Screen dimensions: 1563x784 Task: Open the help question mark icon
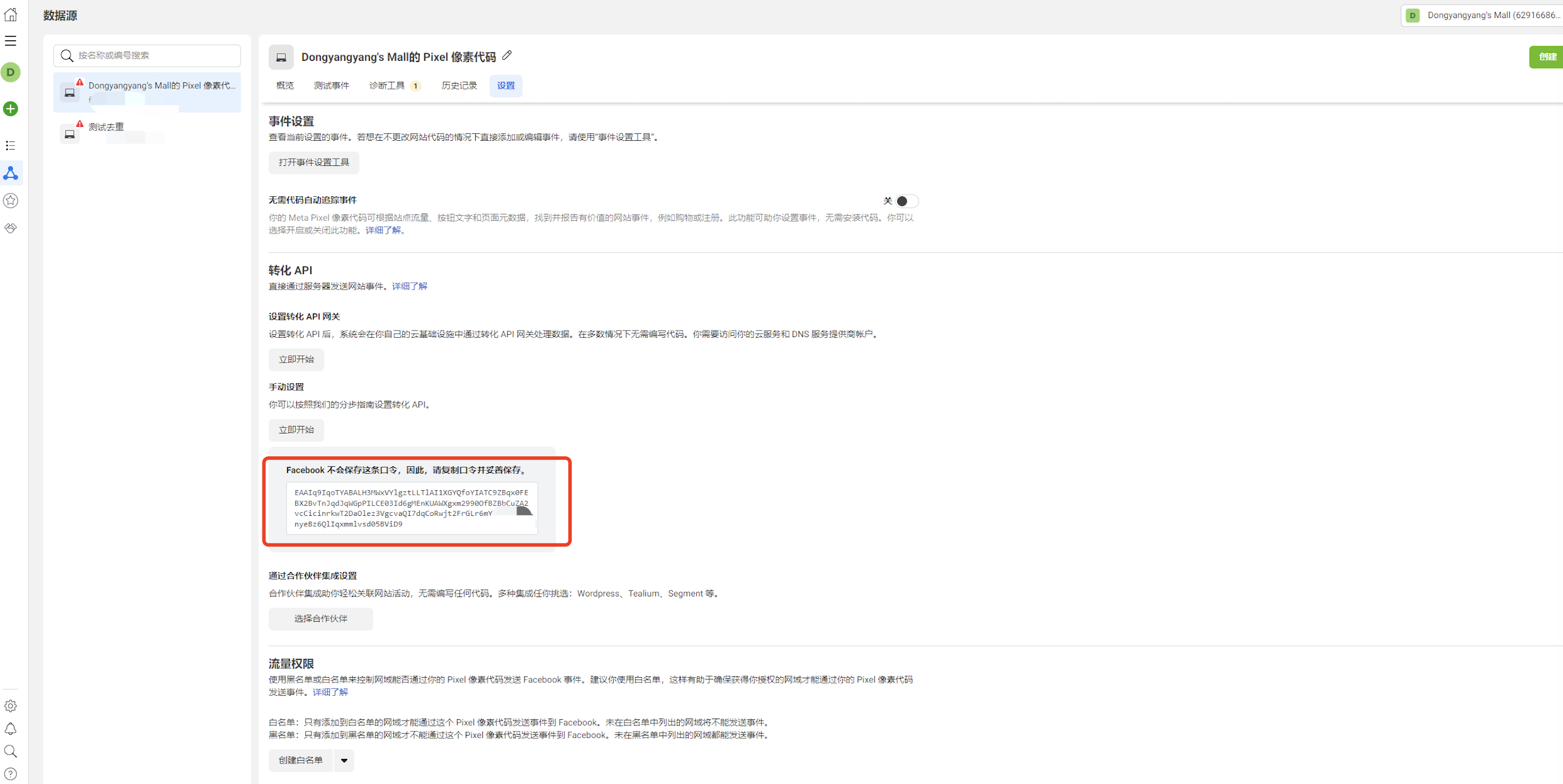[x=11, y=773]
